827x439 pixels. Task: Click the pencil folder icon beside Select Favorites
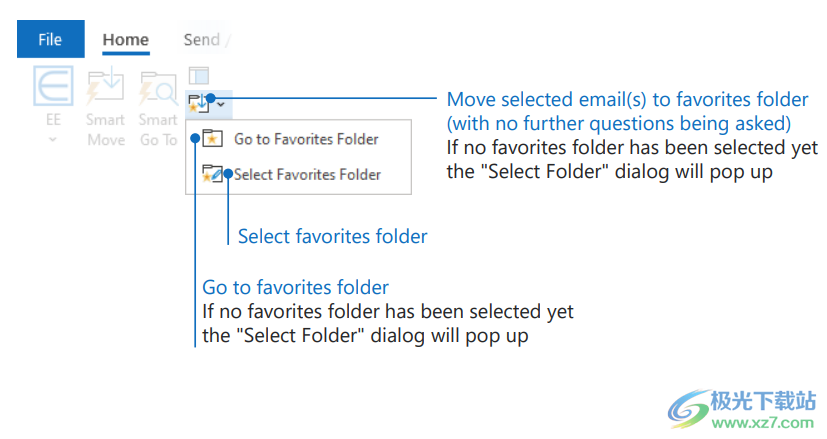211,174
